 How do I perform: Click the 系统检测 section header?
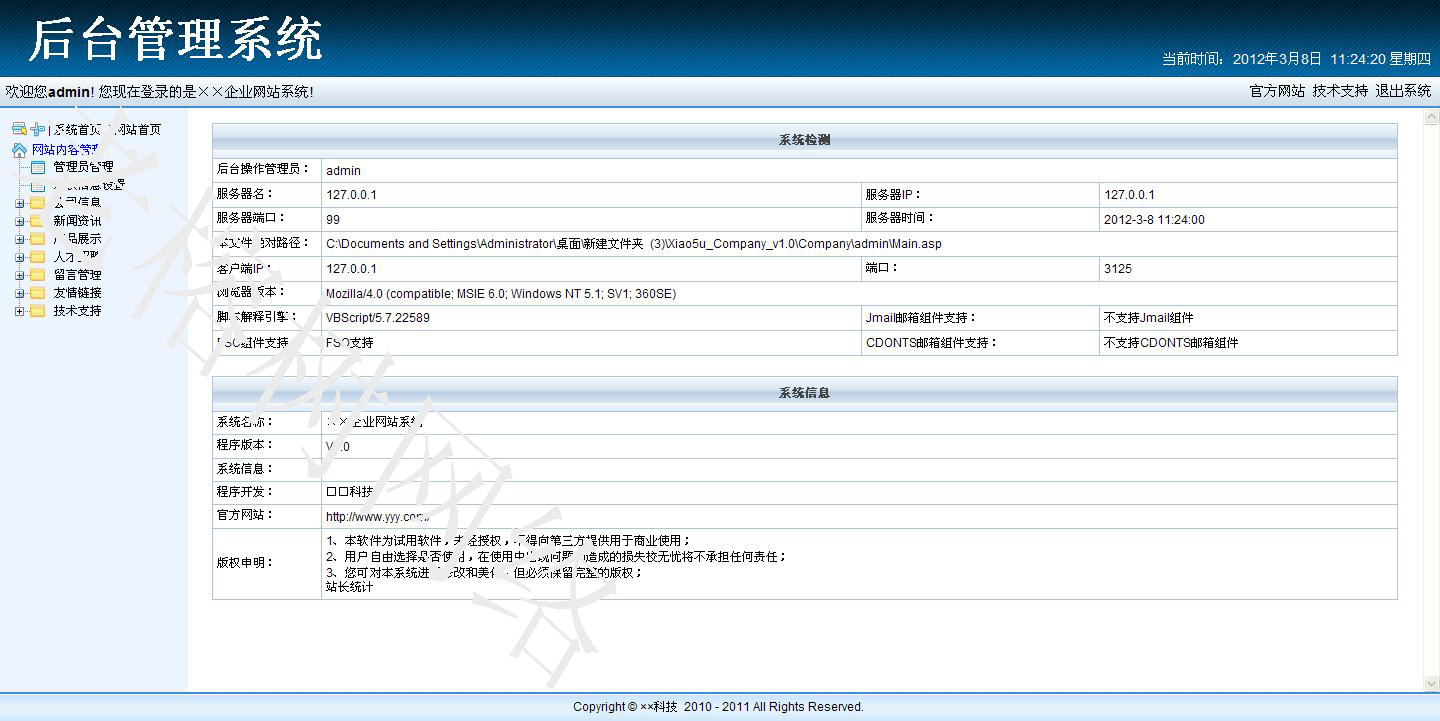pyautogui.click(x=804, y=140)
